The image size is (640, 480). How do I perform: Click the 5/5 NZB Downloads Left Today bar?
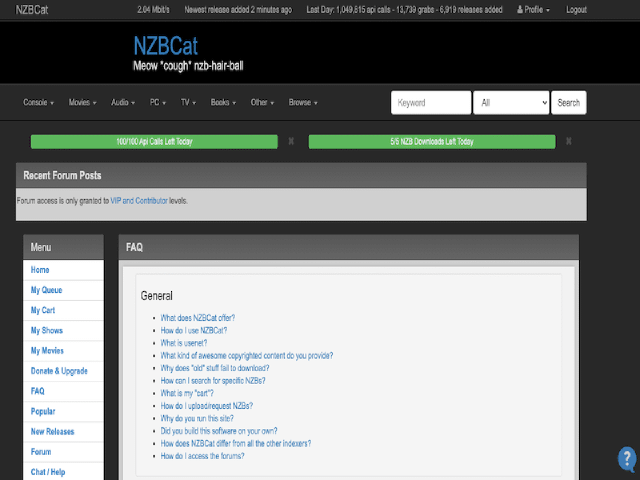[432, 142]
